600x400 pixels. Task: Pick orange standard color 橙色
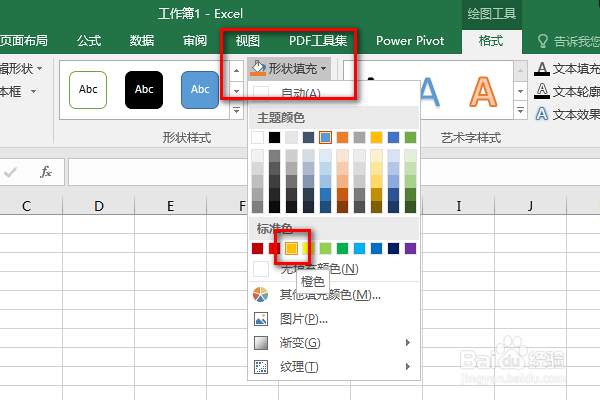pos(291,248)
